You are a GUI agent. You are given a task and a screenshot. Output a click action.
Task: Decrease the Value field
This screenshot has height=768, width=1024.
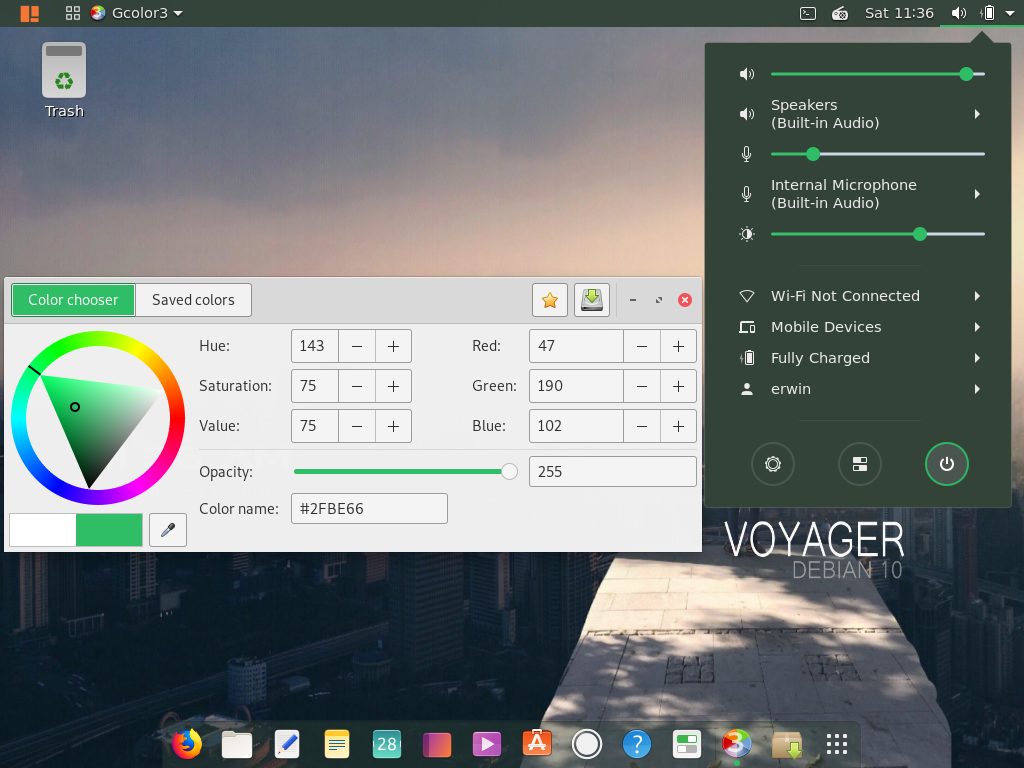tap(357, 426)
